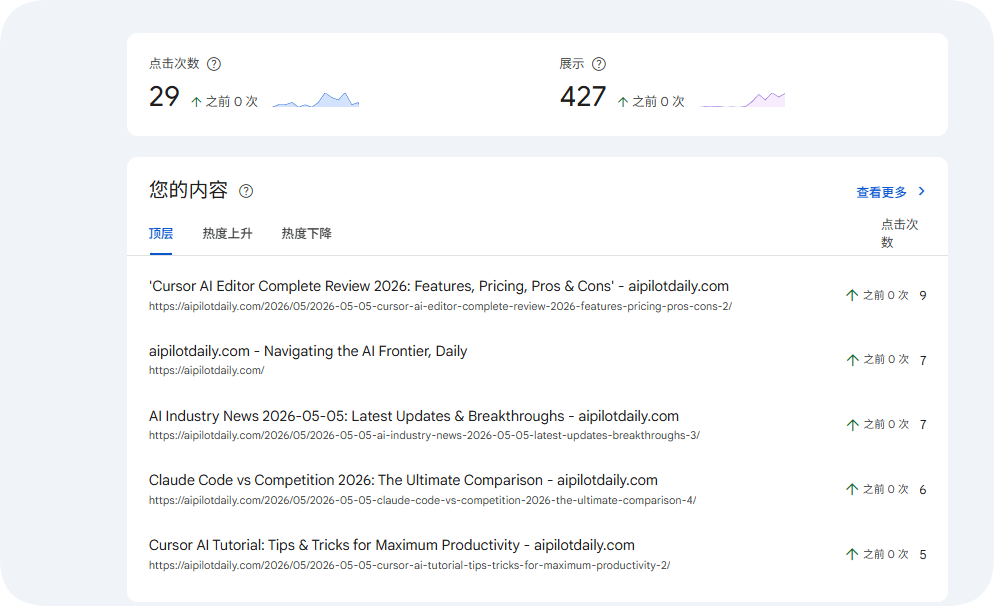This screenshot has width=994, height=606.
Task: Open the https://aipilotdaily.com/ homepage URL
Action: (x=207, y=370)
